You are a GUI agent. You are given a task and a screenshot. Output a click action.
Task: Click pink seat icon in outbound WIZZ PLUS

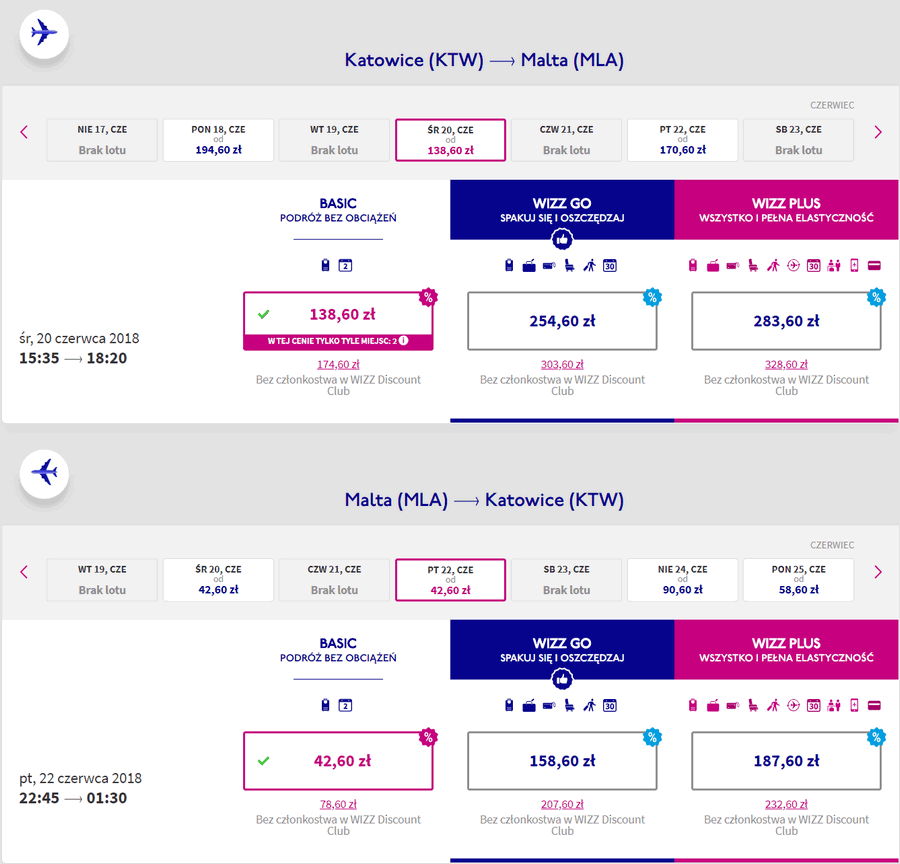coord(753,266)
